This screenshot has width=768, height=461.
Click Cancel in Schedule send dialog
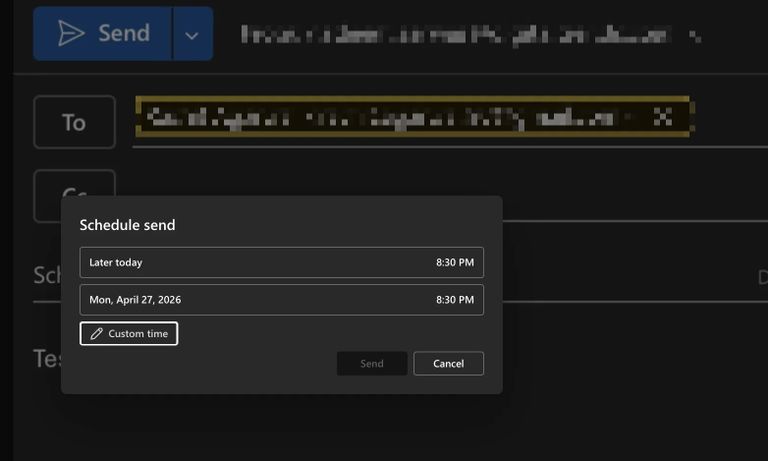coord(448,364)
